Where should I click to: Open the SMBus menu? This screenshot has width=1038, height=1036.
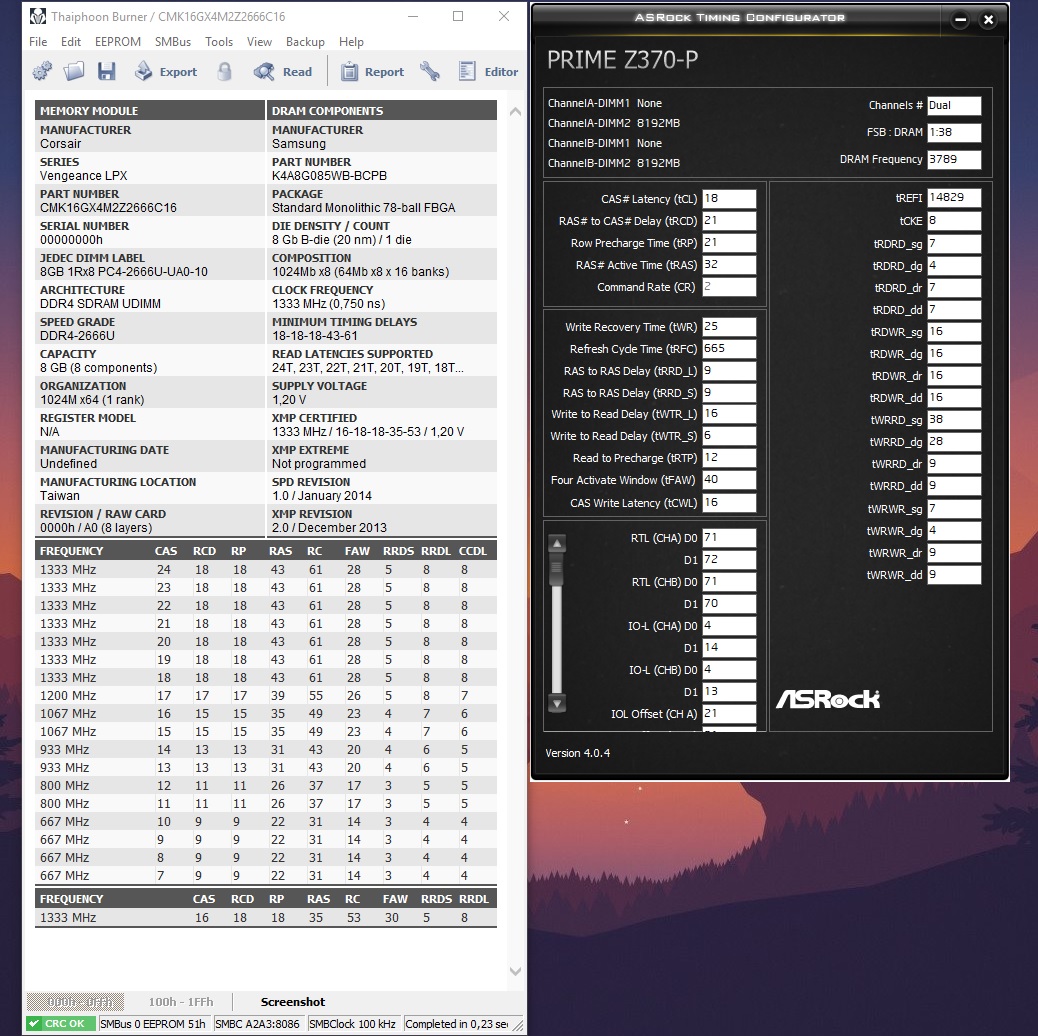(173, 42)
